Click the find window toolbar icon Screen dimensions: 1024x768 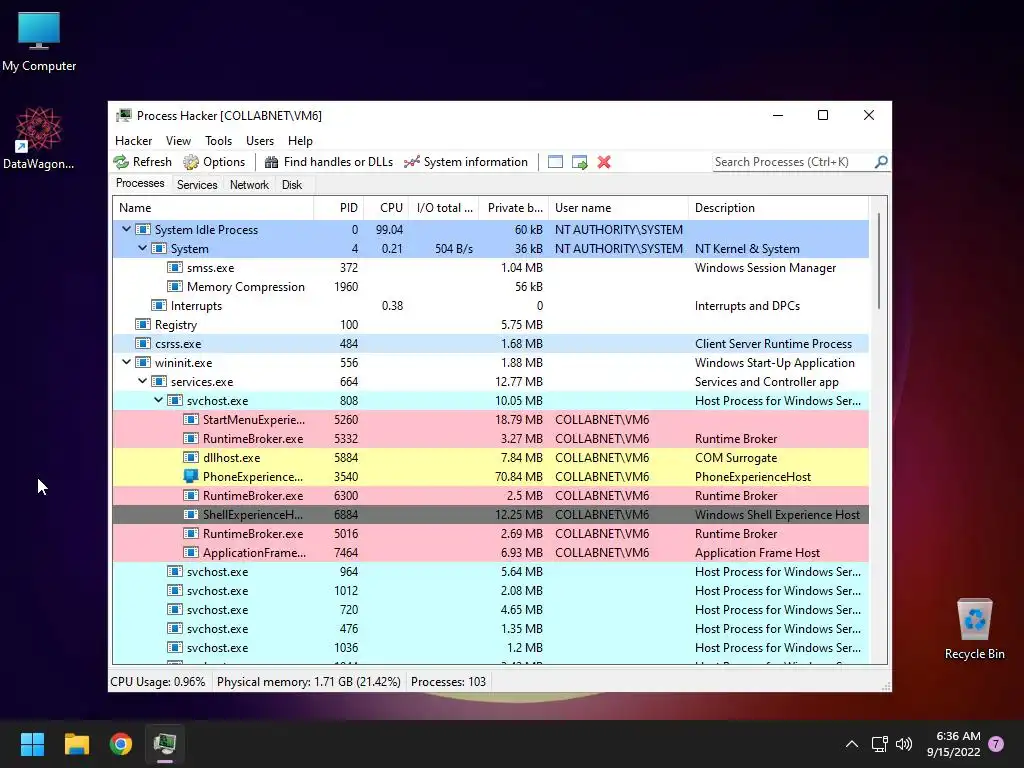point(555,162)
